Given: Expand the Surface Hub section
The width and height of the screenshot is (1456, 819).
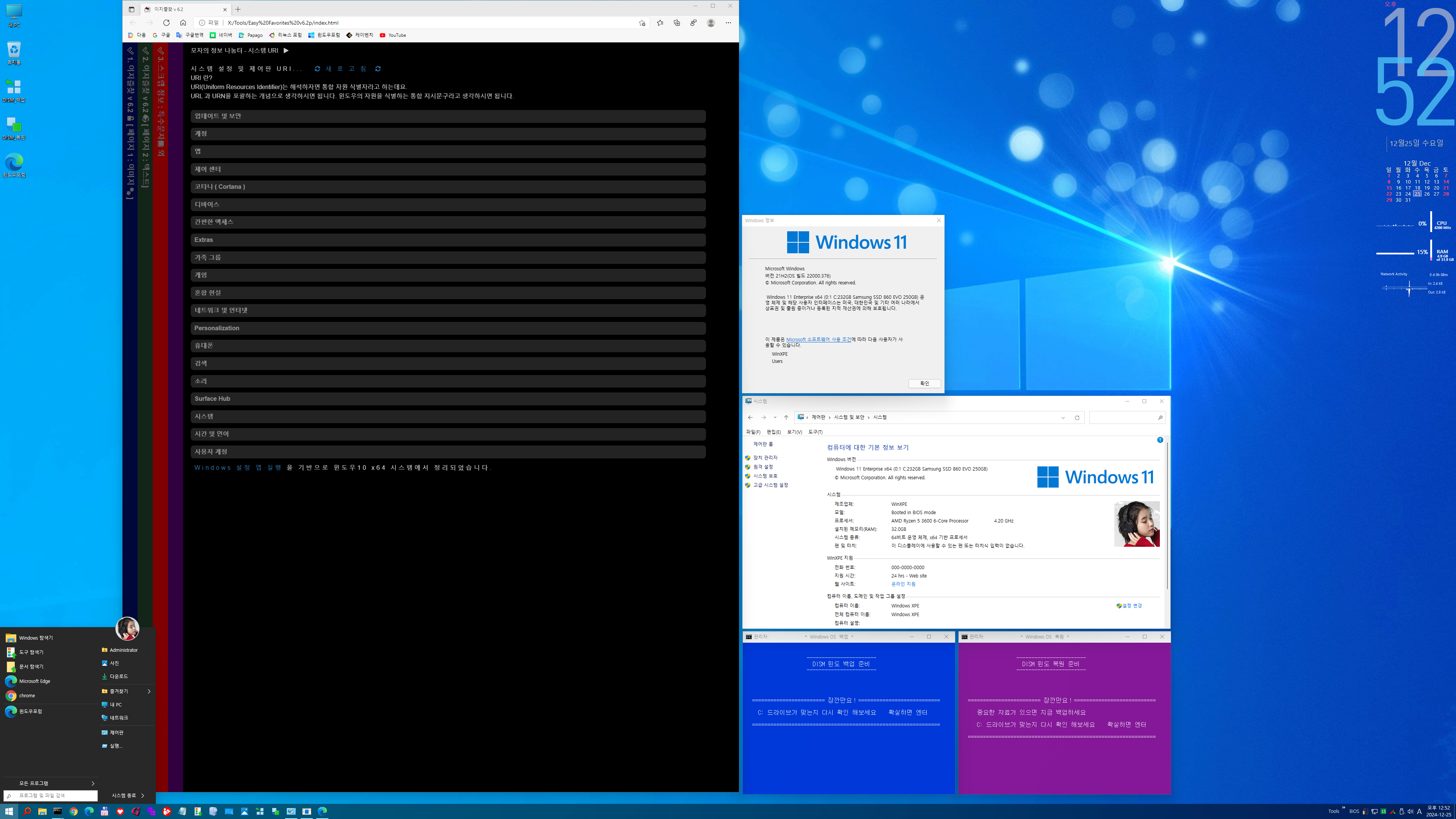Looking at the screenshot, I should [448, 399].
